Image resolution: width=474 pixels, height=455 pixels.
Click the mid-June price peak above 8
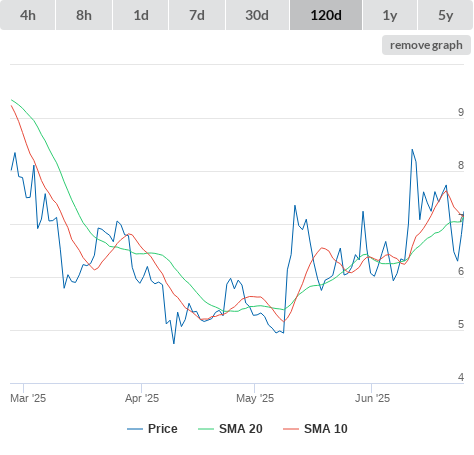(x=412, y=150)
